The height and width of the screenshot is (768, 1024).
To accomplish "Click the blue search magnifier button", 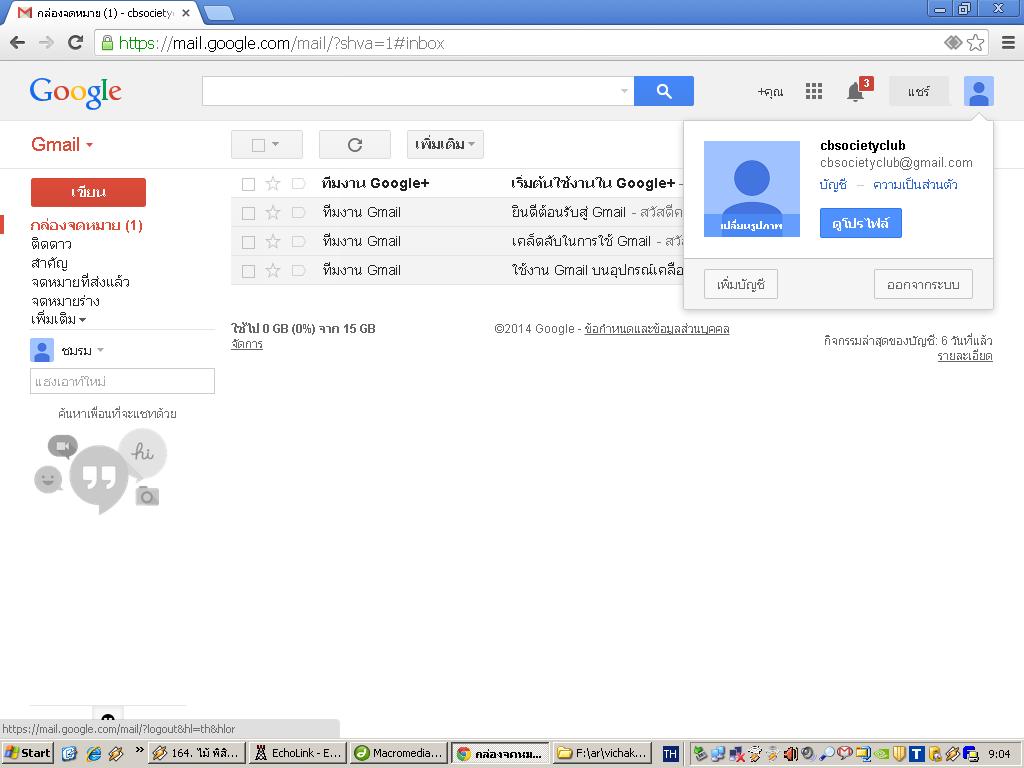I will [664, 91].
